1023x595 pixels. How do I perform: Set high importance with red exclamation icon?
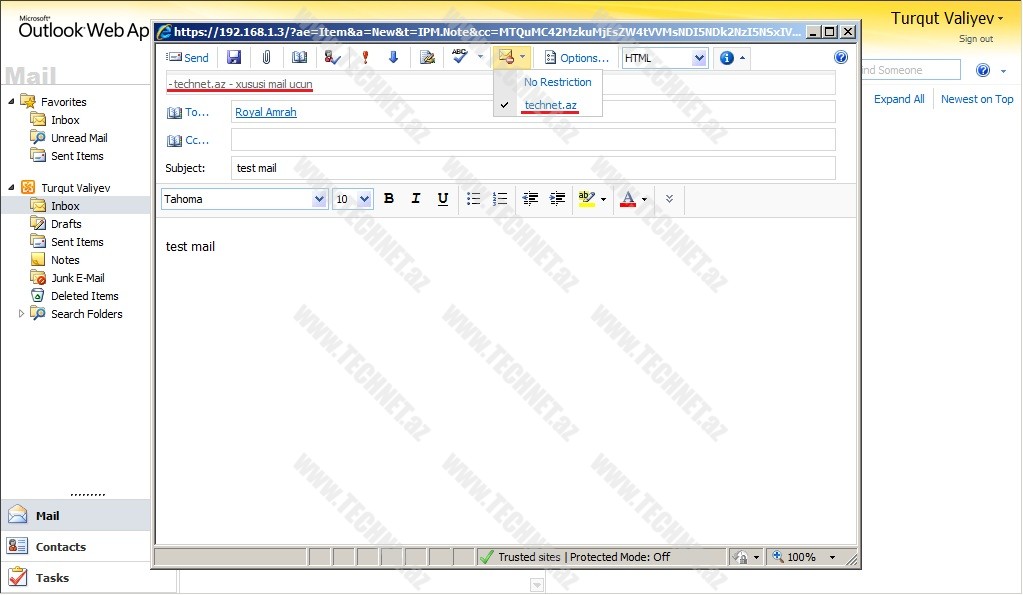pyautogui.click(x=365, y=58)
